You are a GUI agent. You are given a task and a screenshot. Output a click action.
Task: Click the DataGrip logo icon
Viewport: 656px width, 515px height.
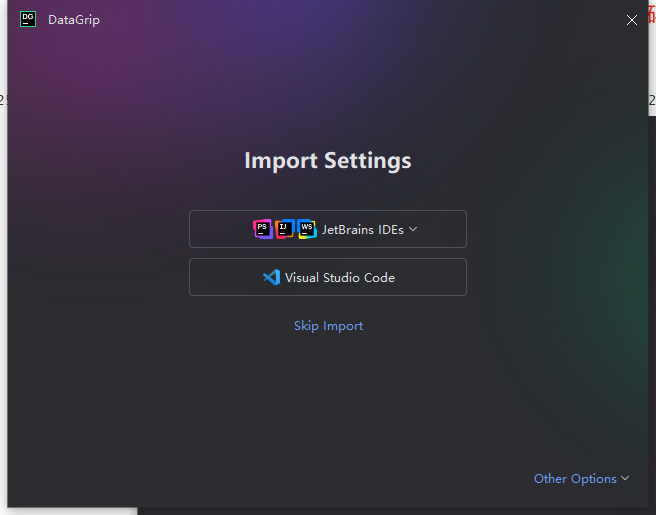pyautogui.click(x=28, y=19)
